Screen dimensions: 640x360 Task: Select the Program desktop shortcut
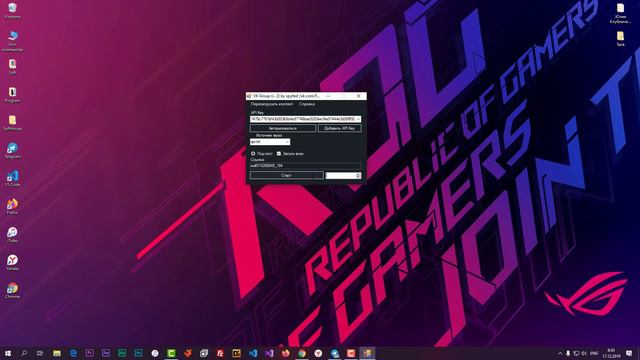tap(12, 95)
